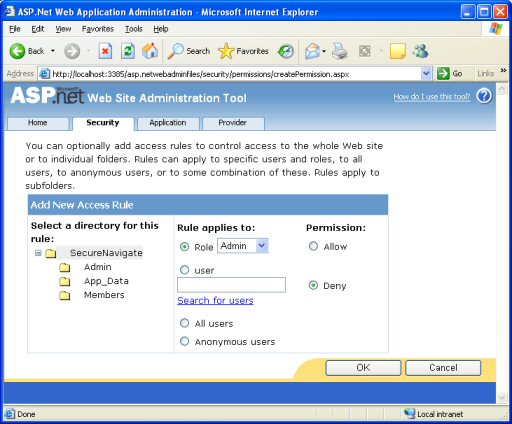Open the Edit menu
The width and height of the screenshot is (512, 424).
[38, 29]
